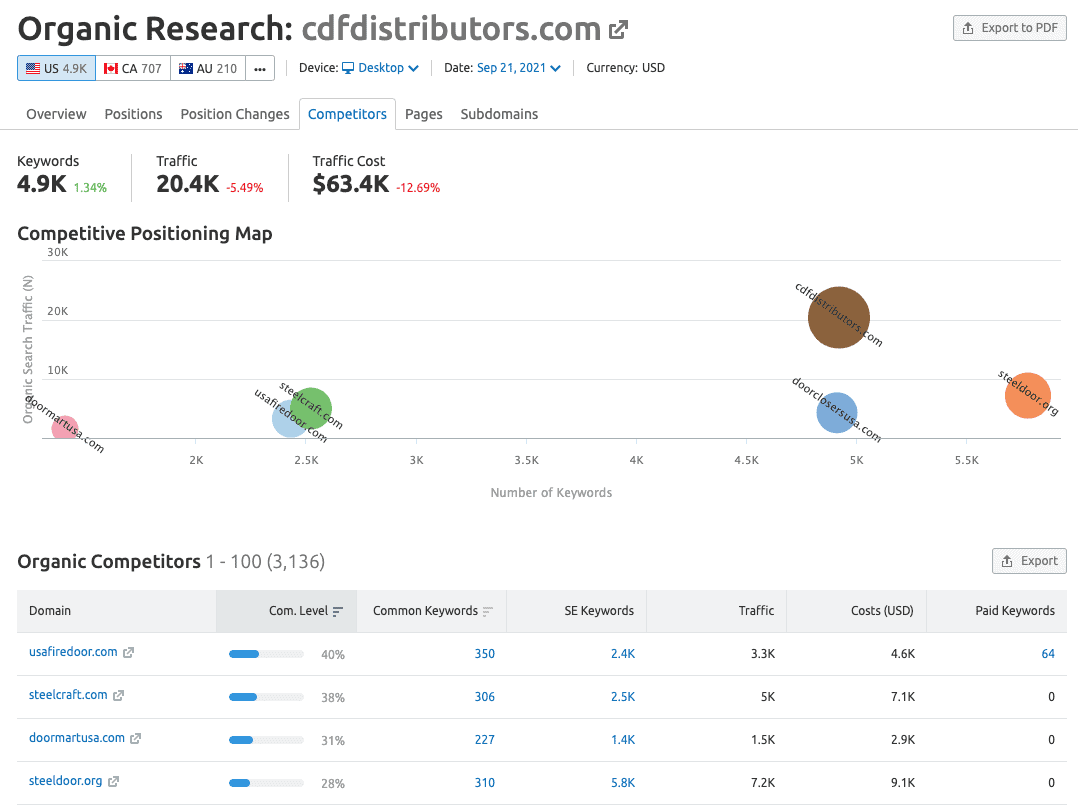Image resolution: width=1078 pixels, height=809 pixels.
Task: Click the Keywords 4.9K metric value
Action: tap(42, 184)
